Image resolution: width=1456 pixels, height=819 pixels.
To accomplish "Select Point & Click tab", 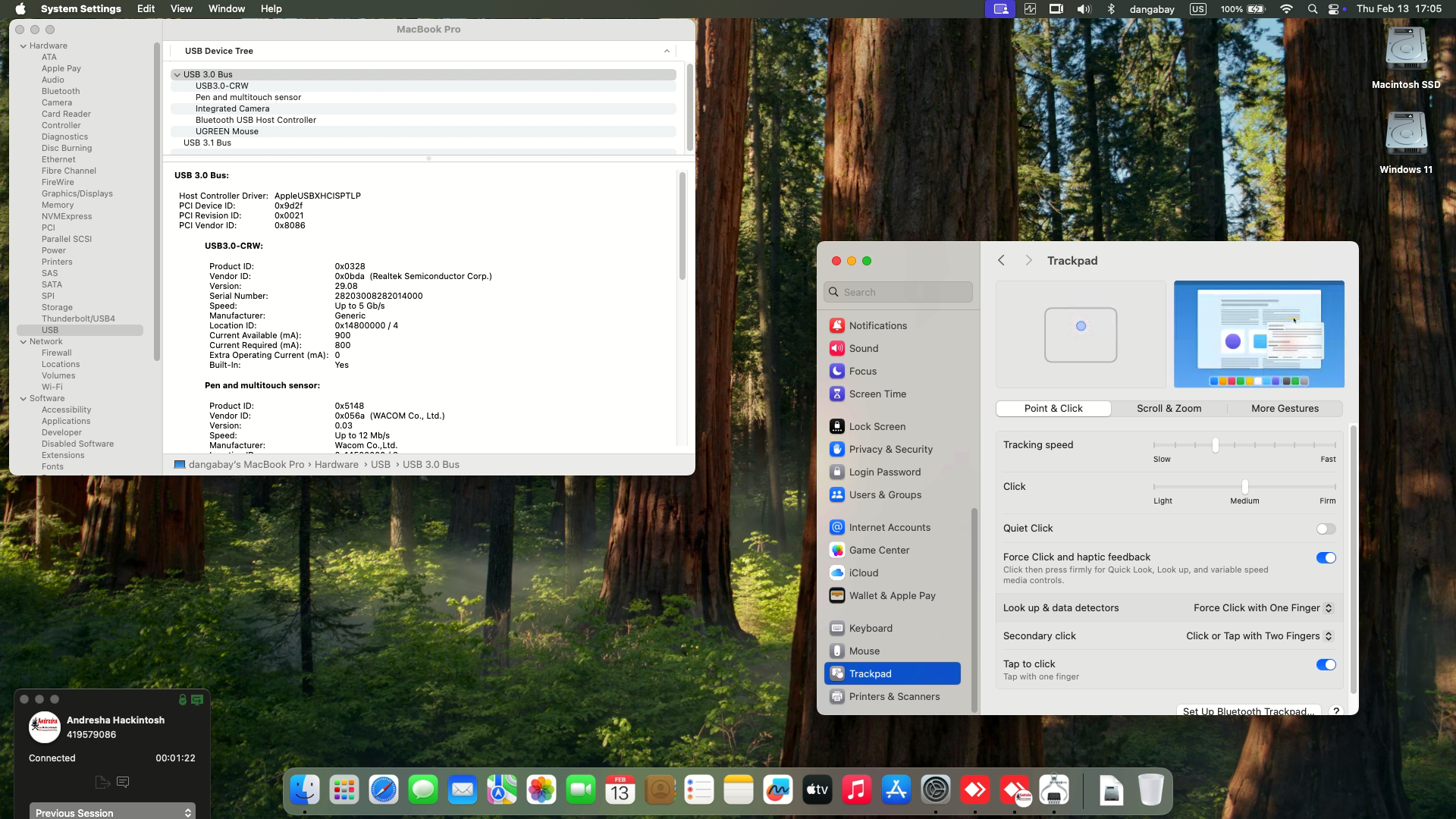I will tap(1053, 408).
